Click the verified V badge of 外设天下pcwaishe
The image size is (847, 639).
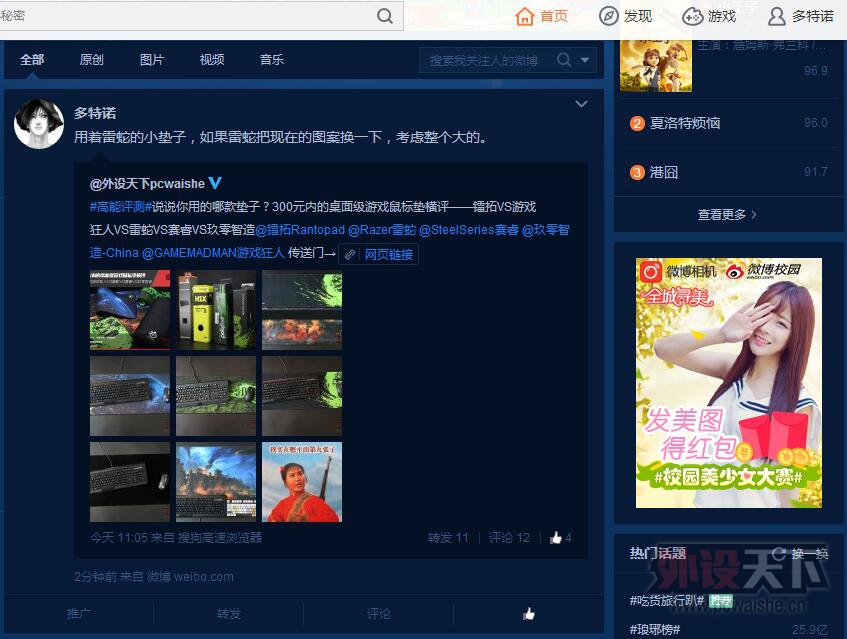click(x=215, y=183)
